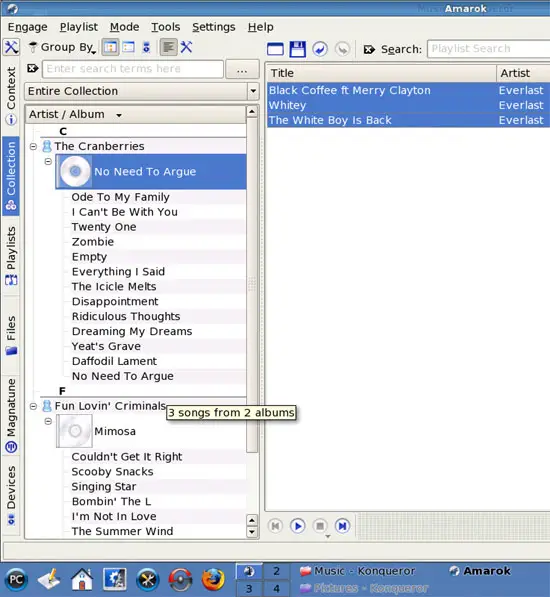The width and height of the screenshot is (550, 597).
Task: Collapse The Cranberries artist node
Action: click(33, 146)
